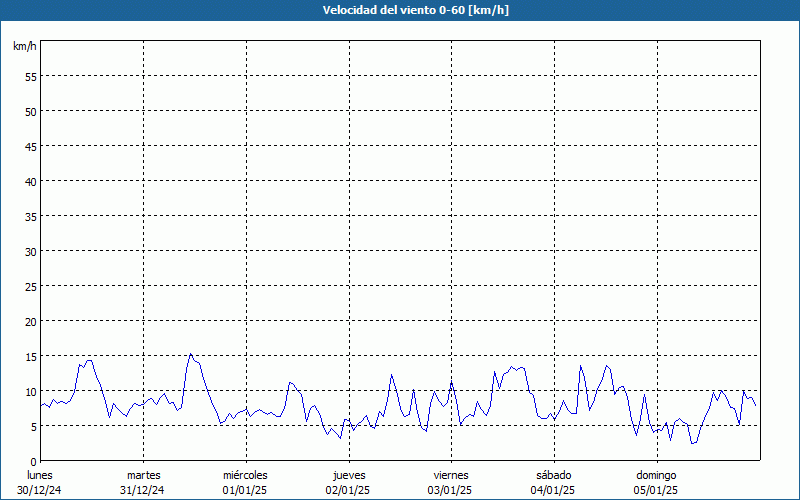This screenshot has width=800, height=500.
Task: Choose the sábado day label
Action: click(553, 475)
